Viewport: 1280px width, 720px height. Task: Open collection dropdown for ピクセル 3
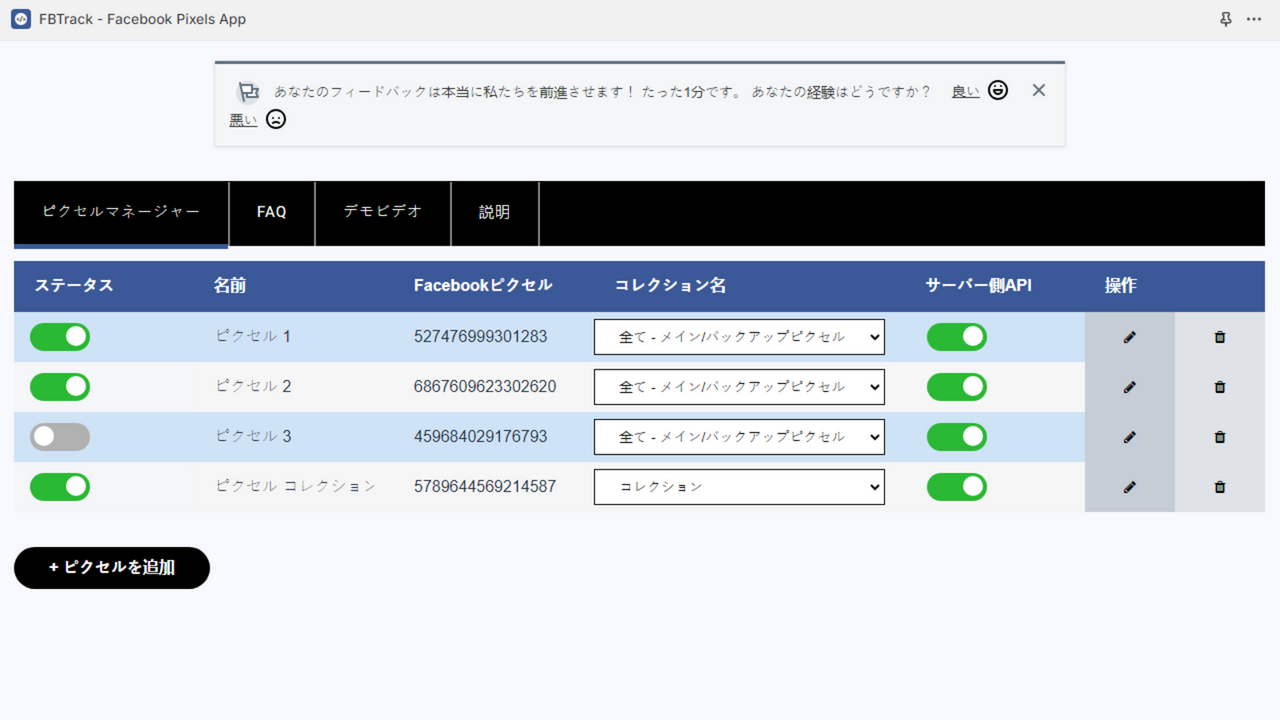(x=739, y=437)
